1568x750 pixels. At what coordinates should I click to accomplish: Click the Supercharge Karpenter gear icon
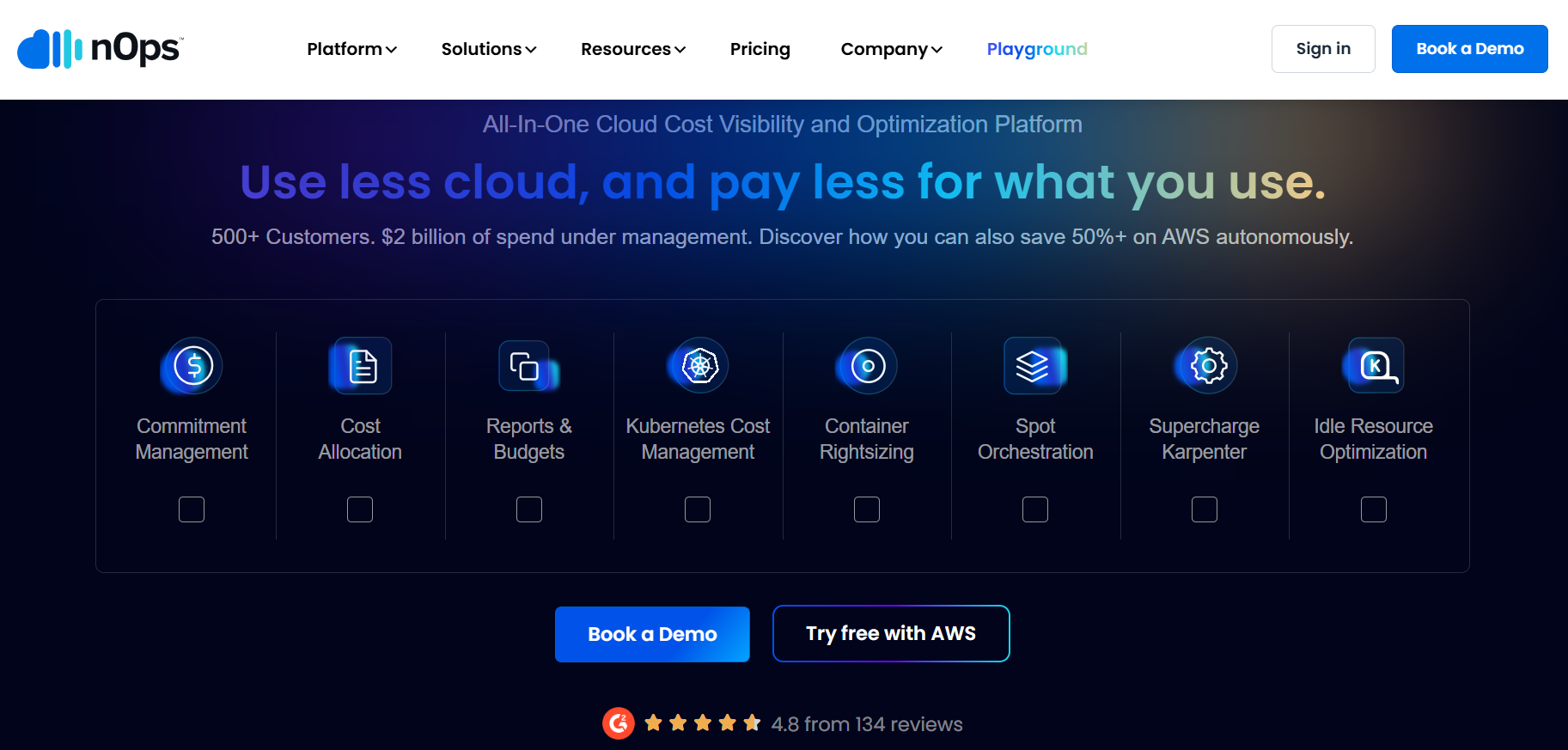1208,366
